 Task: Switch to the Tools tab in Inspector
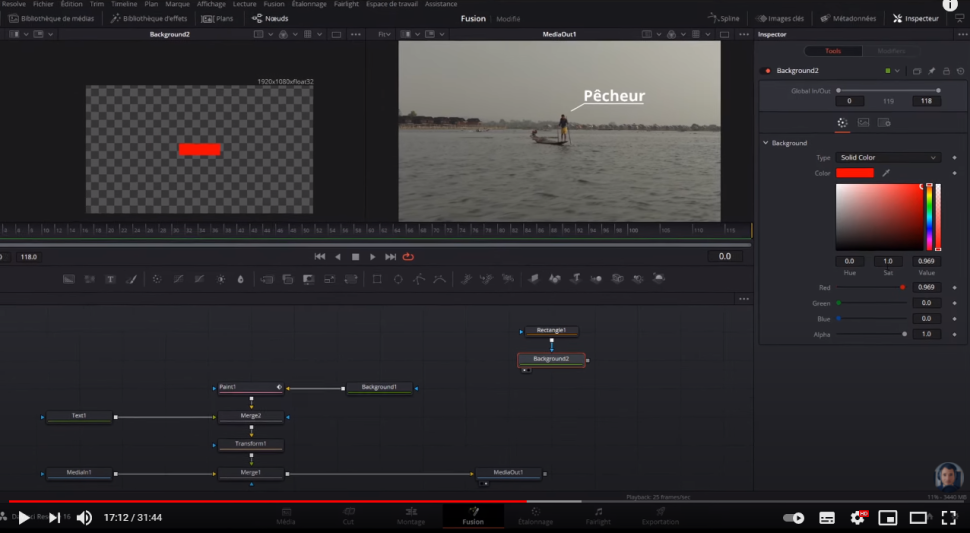click(x=833, y=51)
